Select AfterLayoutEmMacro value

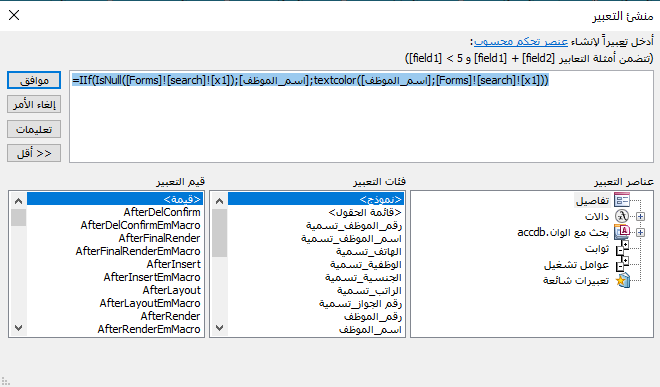click(x=115, y=304)
